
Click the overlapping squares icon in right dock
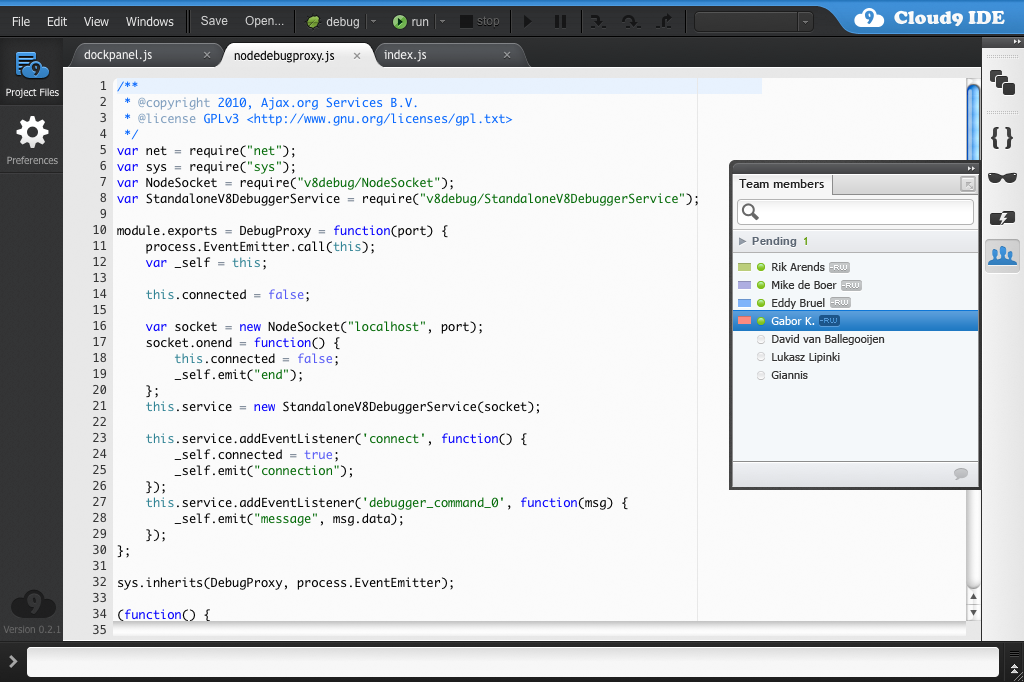point(1001,82)
